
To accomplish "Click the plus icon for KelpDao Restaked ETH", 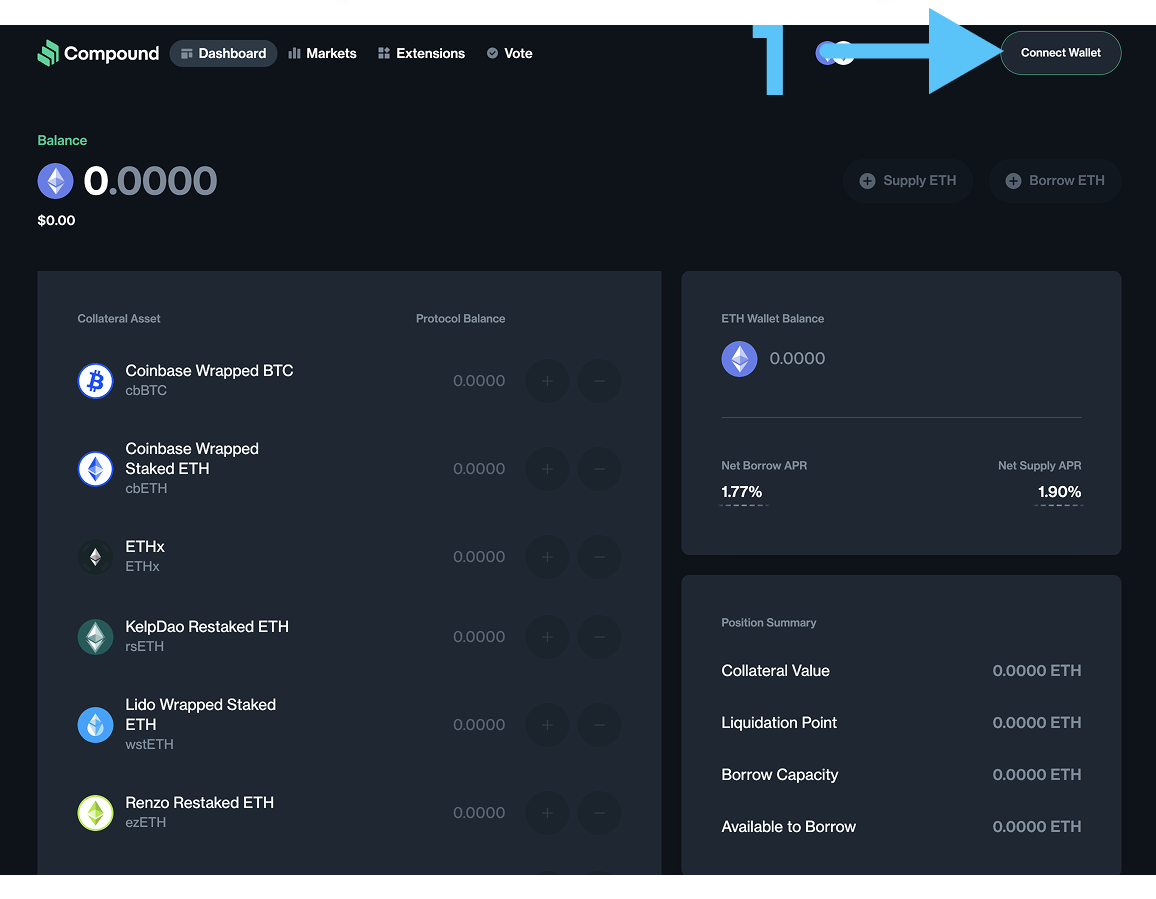I will click(x=547, y=637).
